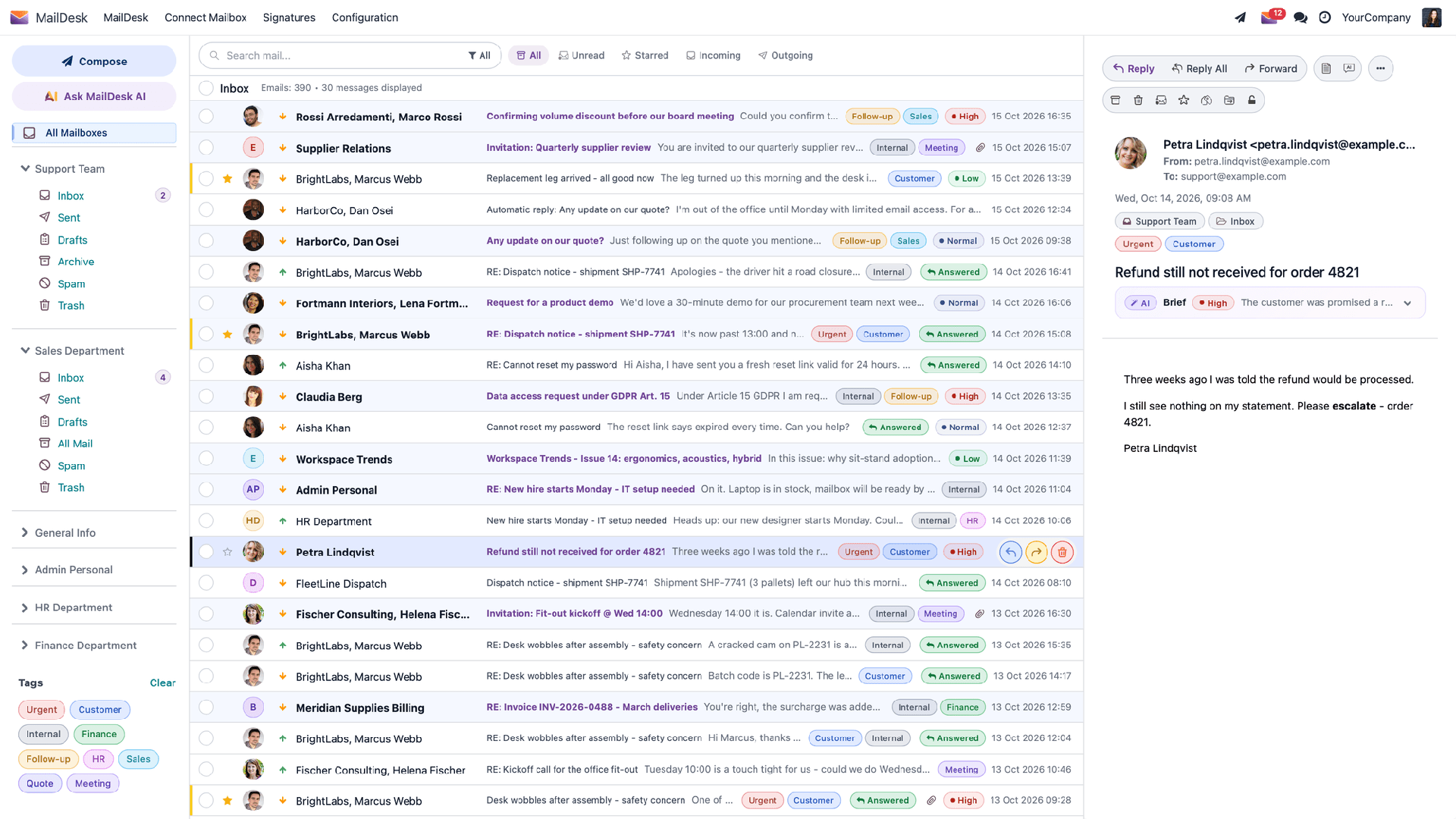Check the HR Department email row

coord(206,521)
